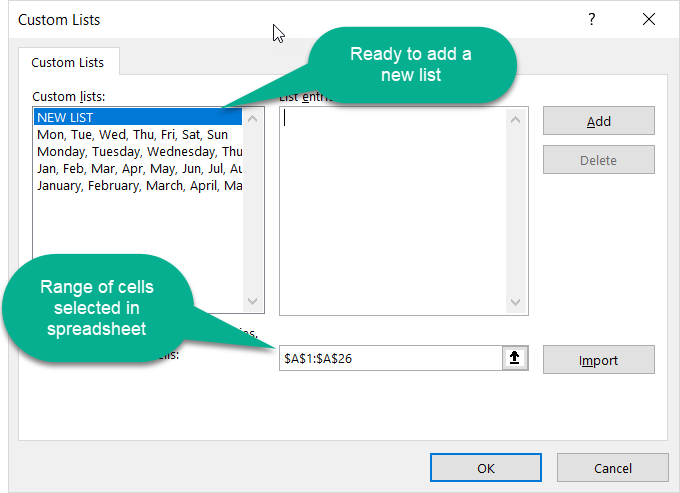Click Custom lists scrollbar down arrow
The height and width of the screenshot is (493, 680).
click(x=252, y=301)
